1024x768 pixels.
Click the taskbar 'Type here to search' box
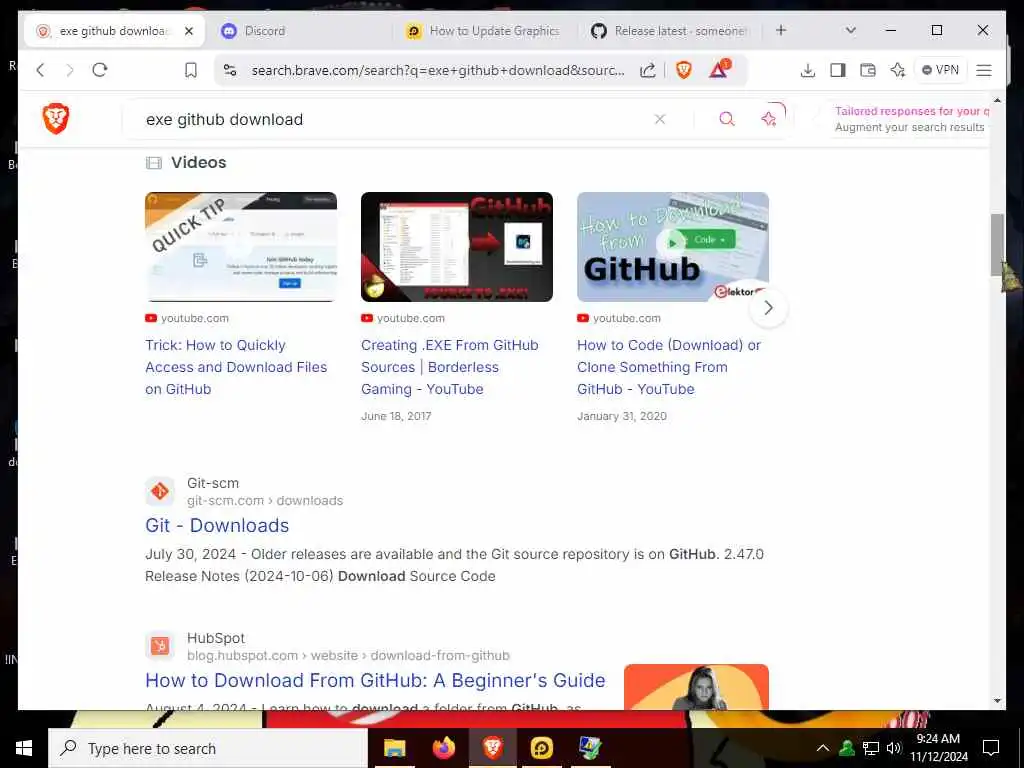coord(208,748)
